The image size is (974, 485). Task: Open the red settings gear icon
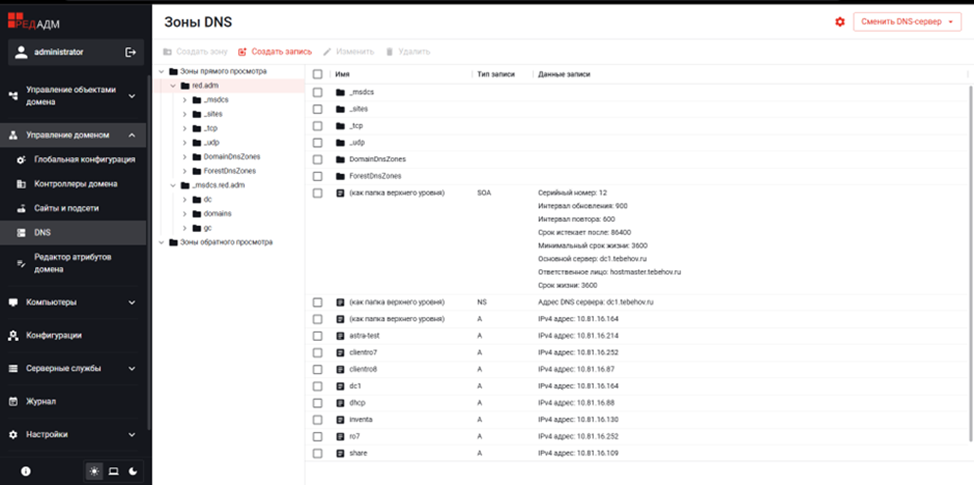tap(840, 22)
